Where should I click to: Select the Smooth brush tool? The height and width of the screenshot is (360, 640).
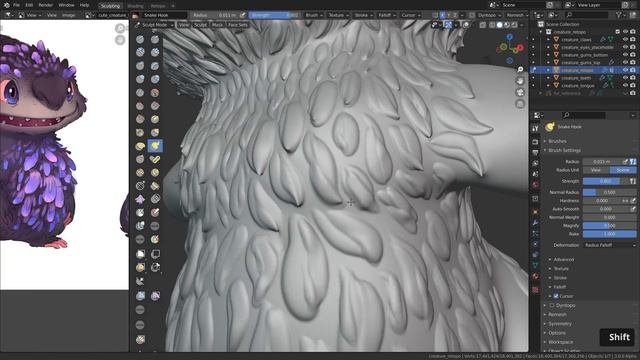pyautogui.click(x=155, y=93)
